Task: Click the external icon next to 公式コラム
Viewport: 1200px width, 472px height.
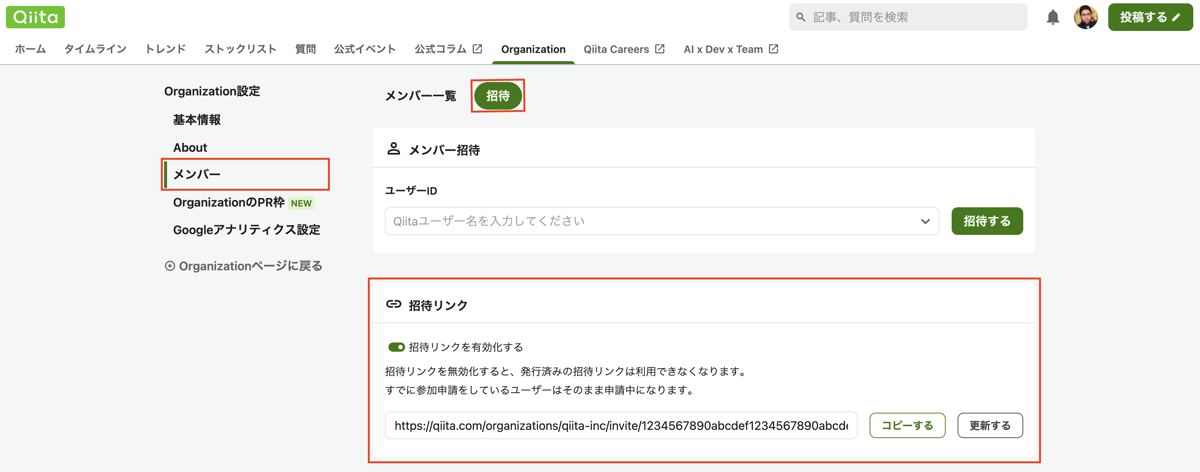Action: click(x=477, y=49)
